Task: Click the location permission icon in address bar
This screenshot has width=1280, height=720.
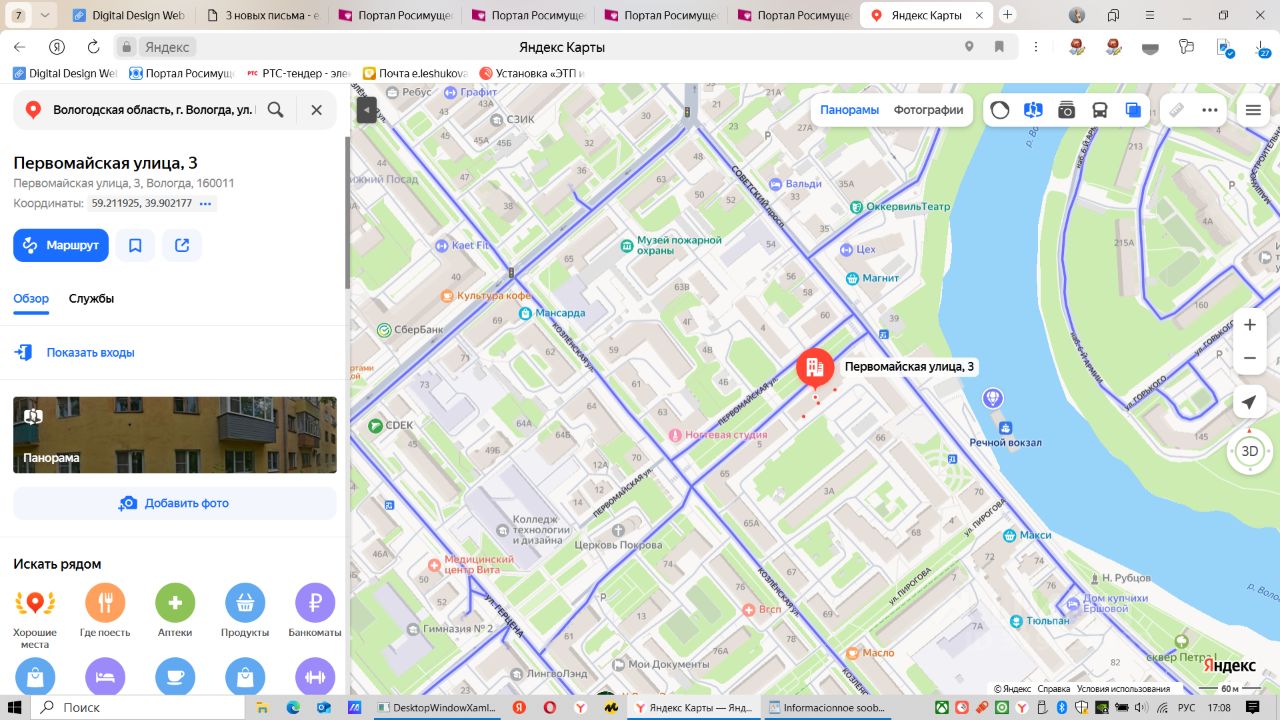Action: (x=969, y=47)
